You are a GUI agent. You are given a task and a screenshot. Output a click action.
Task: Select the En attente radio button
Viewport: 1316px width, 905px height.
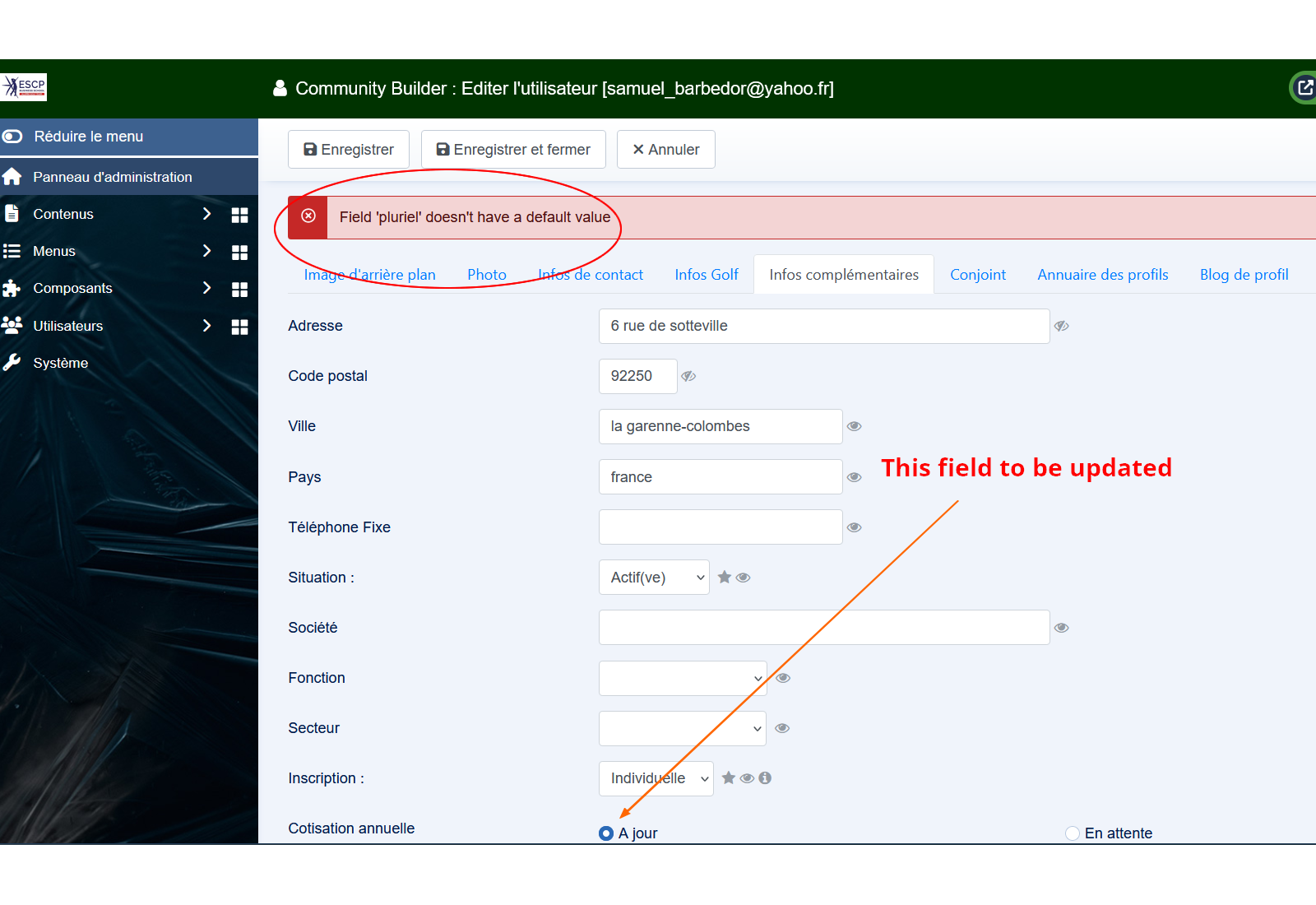pyautogui.click(x=1073, y=833)
